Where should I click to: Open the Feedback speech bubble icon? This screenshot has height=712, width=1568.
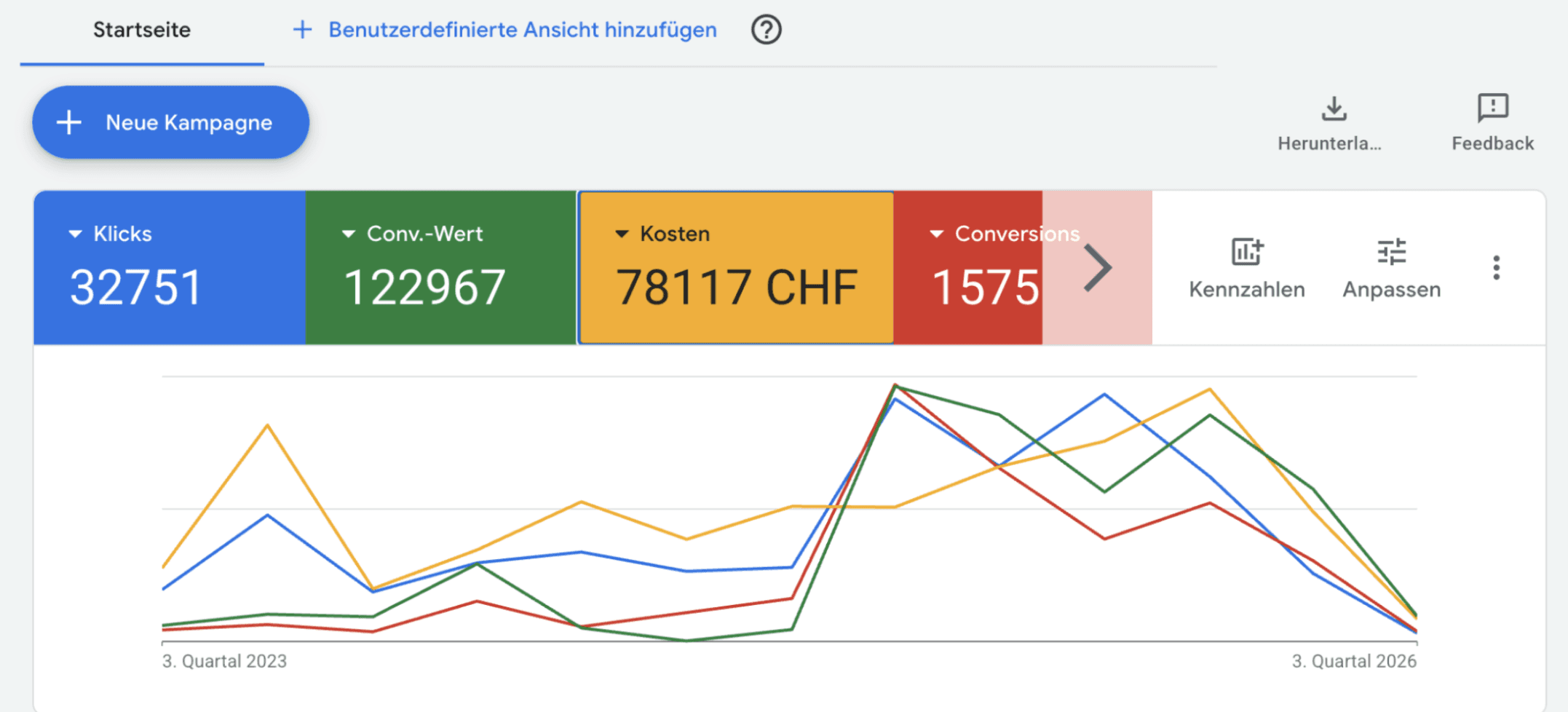[1492, 108]
